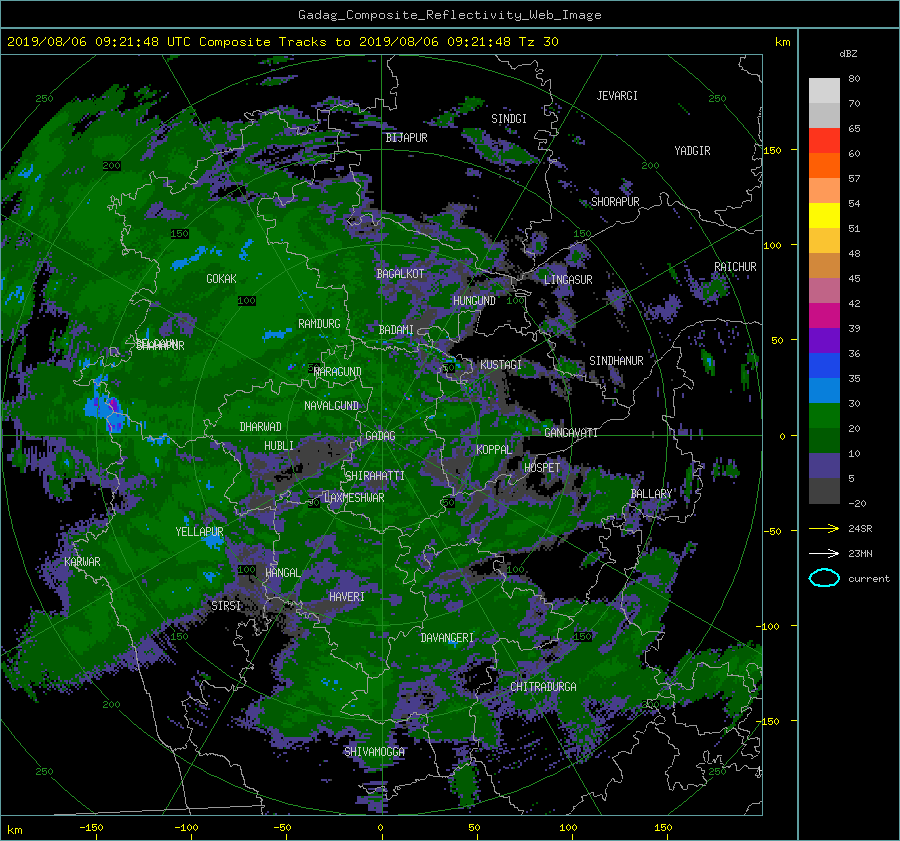Click the GADAG radar center label
900x841 pixels.
tap(380, 436)
